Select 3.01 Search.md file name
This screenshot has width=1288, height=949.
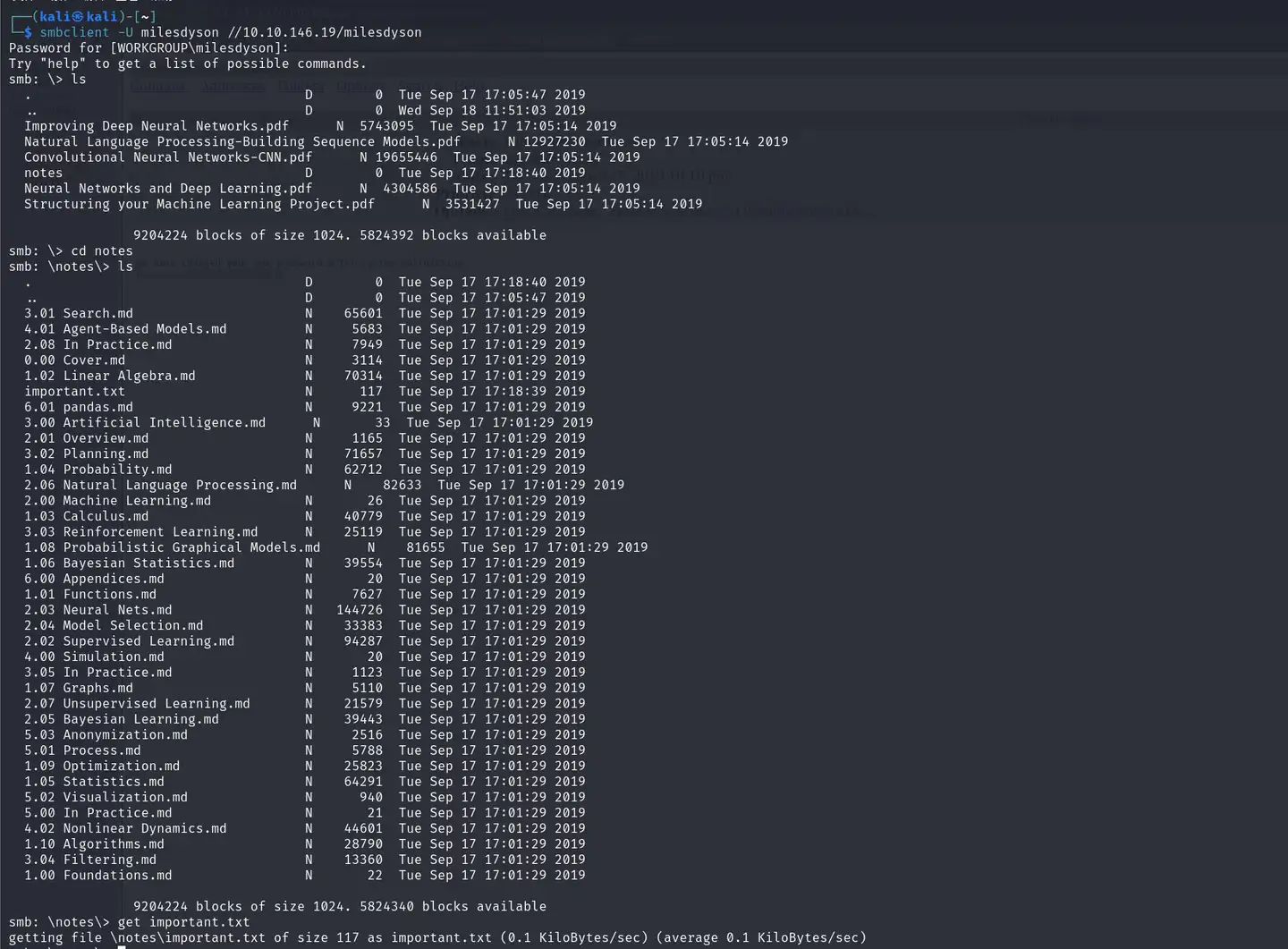point(79,313)
